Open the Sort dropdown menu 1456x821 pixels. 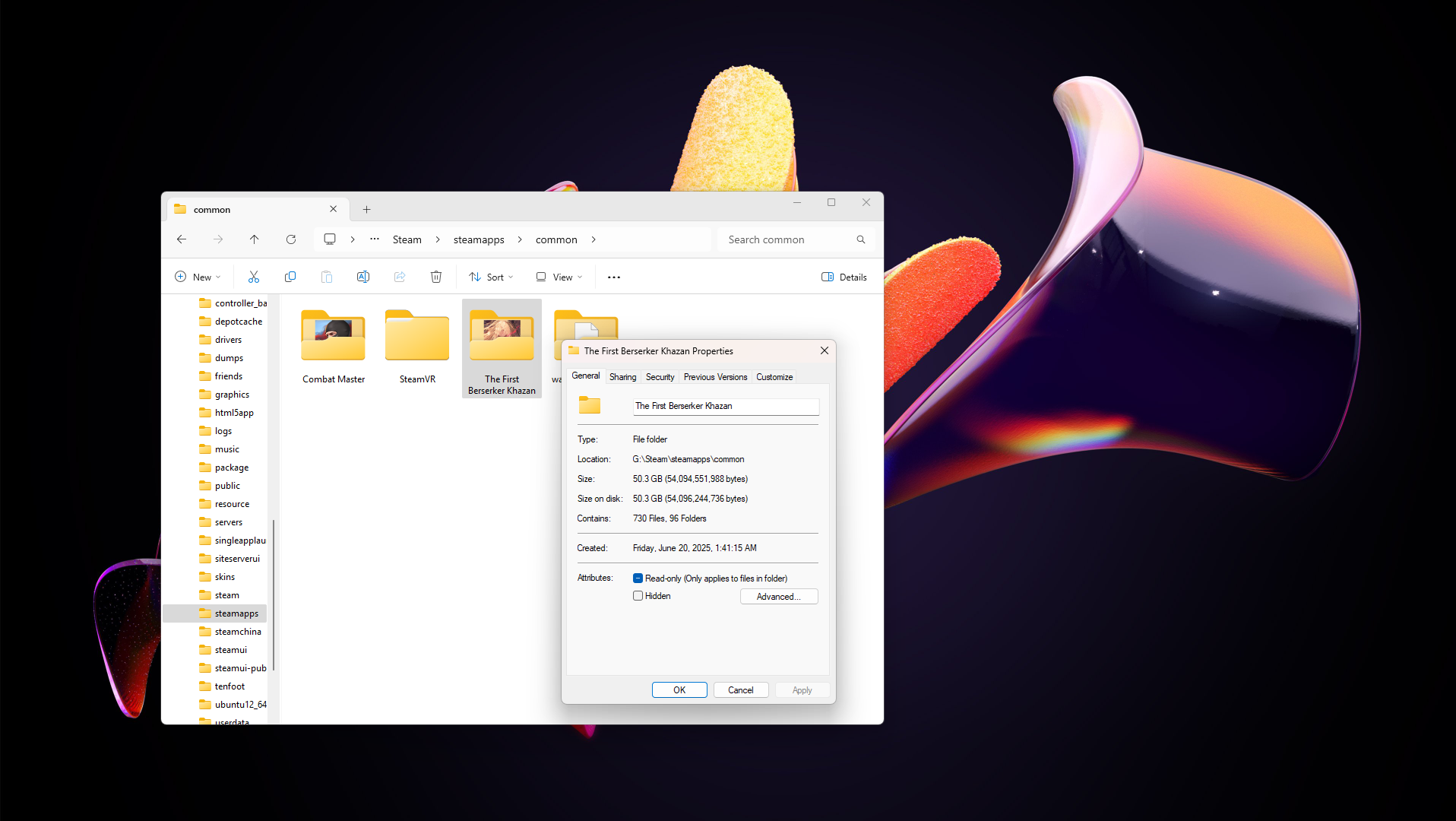pyautogui.click(x=491, y=277)
